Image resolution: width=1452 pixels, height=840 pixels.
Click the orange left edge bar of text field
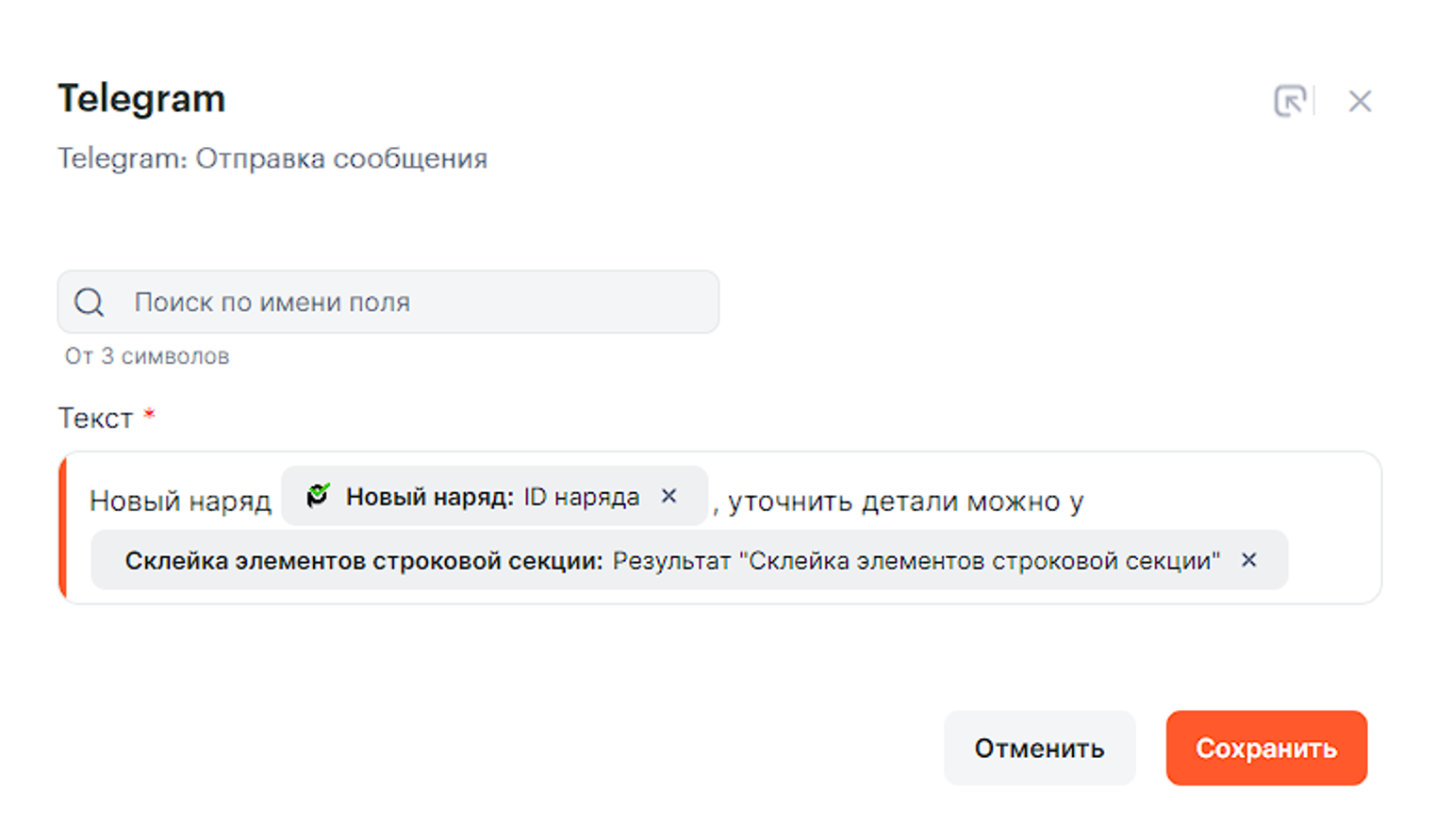63,528
